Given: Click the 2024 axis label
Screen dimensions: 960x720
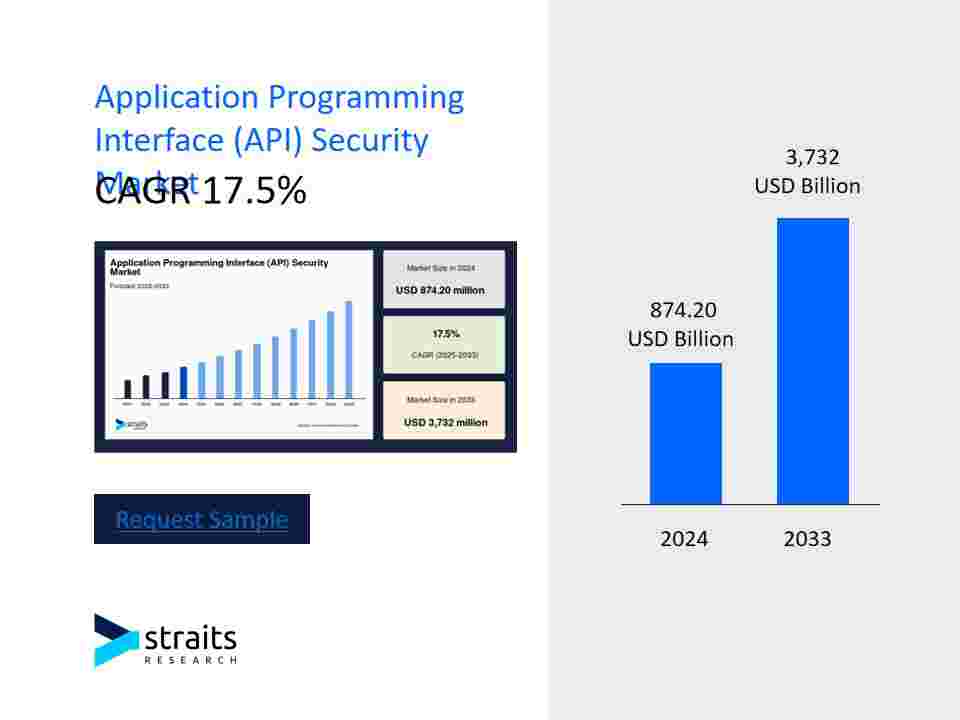Looking at the screenshot, I should (x=684, y=539).
